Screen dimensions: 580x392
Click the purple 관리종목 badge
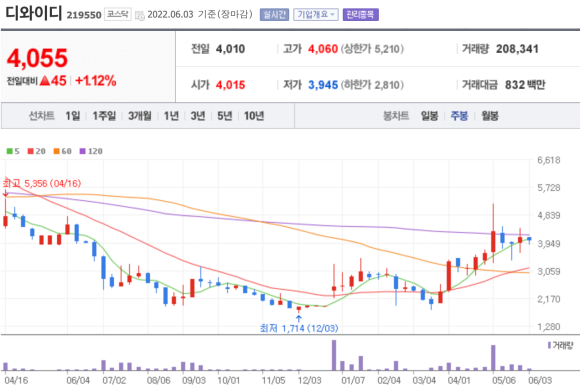(x=360, y=15)
